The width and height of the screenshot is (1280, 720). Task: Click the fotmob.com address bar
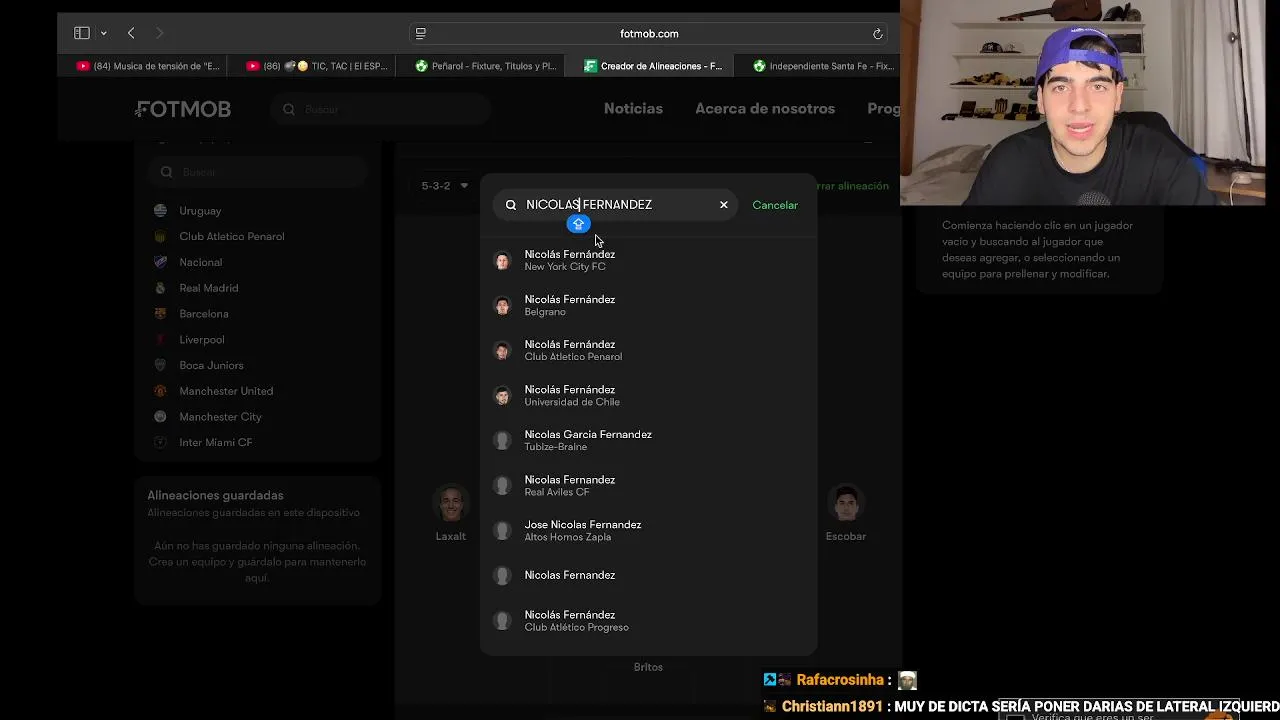(649, 34)
